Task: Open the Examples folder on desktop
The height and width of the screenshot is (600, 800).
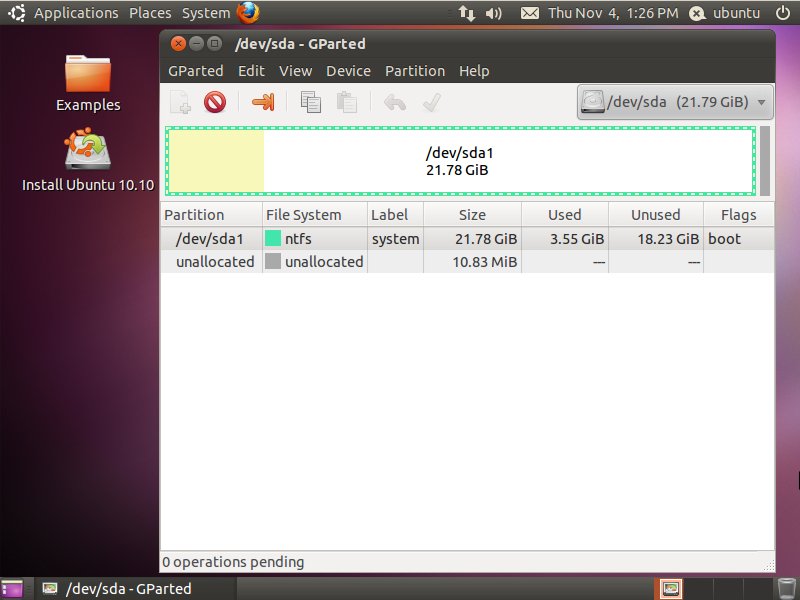Action: tap(88, 83)
